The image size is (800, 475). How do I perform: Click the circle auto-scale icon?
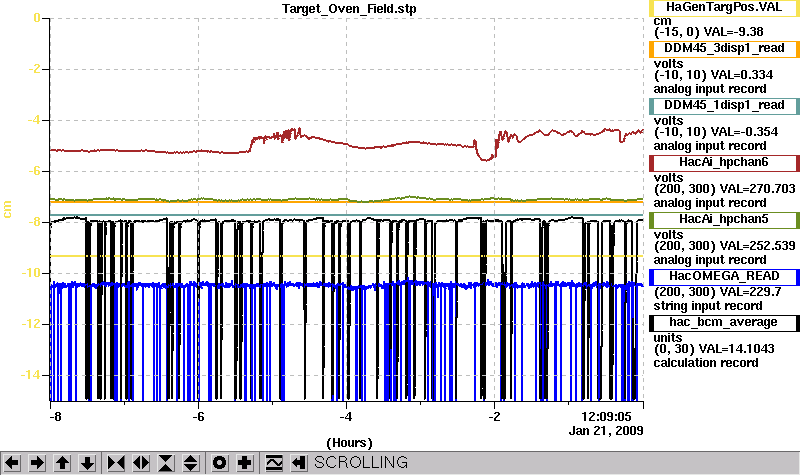(x=219, y=463)
